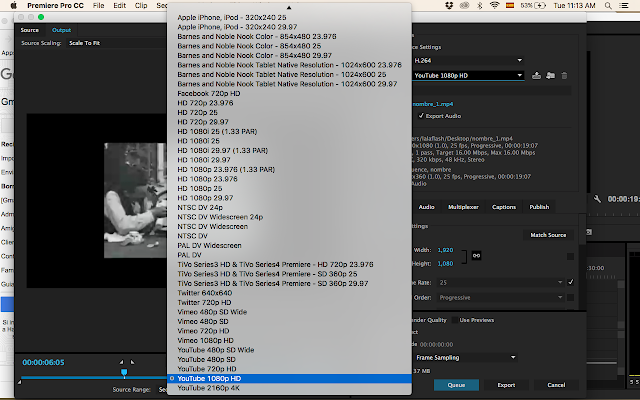This screenshot has width=640, height=400.
Task: Select the Twitter 640x640 preset
Action: point(289,293)
